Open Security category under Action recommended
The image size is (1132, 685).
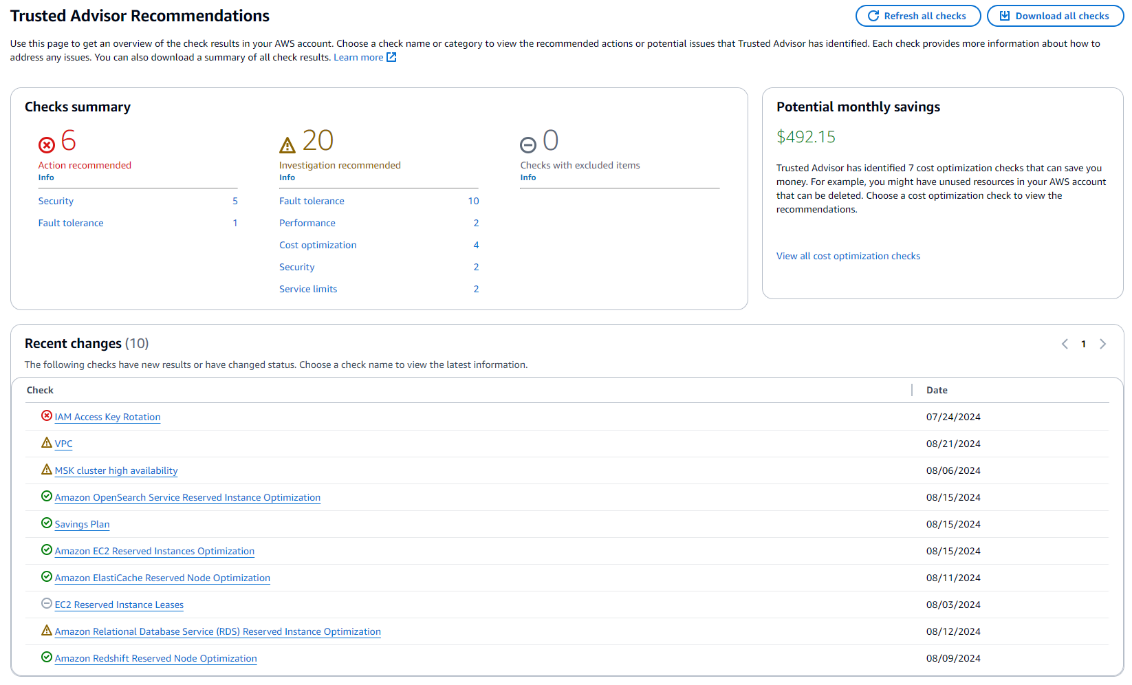tap(56, 201)
